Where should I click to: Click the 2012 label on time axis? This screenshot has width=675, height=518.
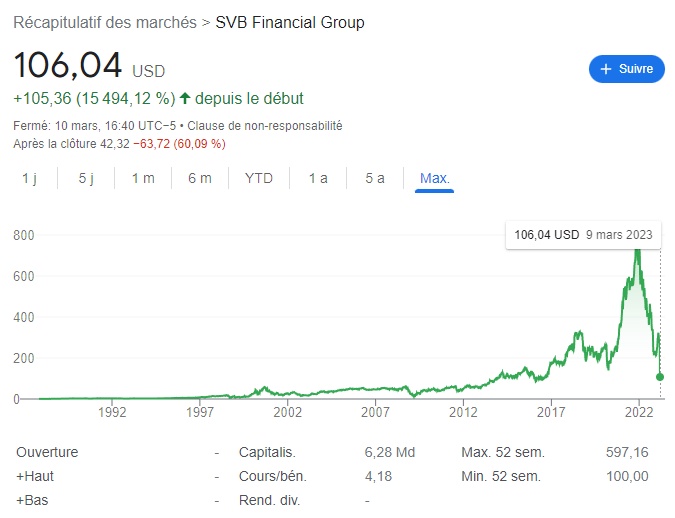462,411
